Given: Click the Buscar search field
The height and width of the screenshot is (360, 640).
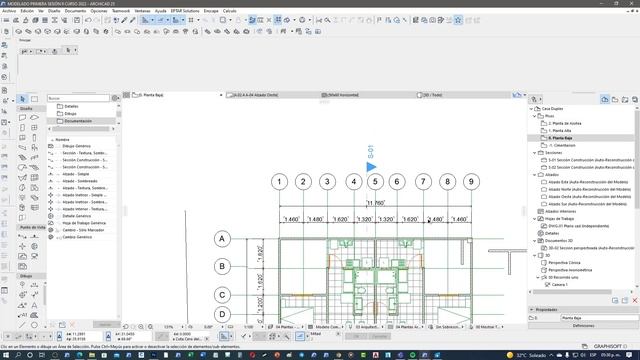Looking at the screenshot, I should point(78,98).
